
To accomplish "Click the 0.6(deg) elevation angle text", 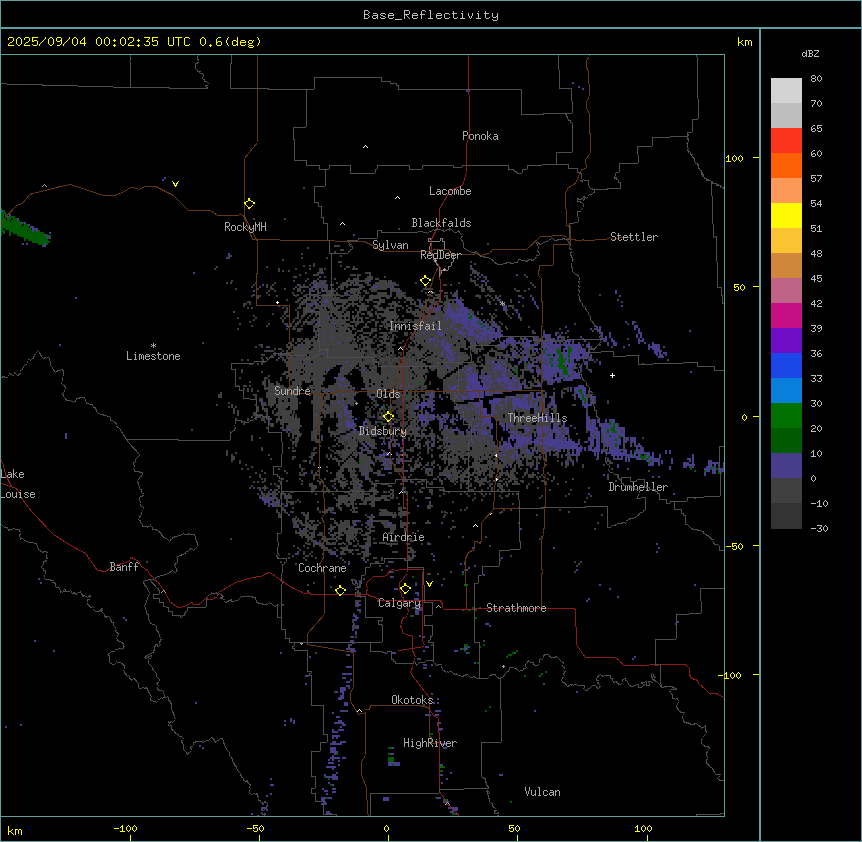I will (x=230, y=42).
